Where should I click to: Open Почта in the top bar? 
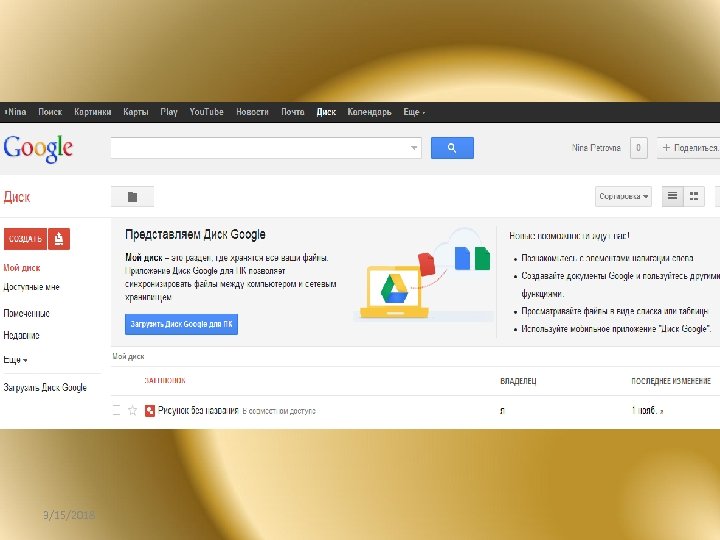point(292,112)
